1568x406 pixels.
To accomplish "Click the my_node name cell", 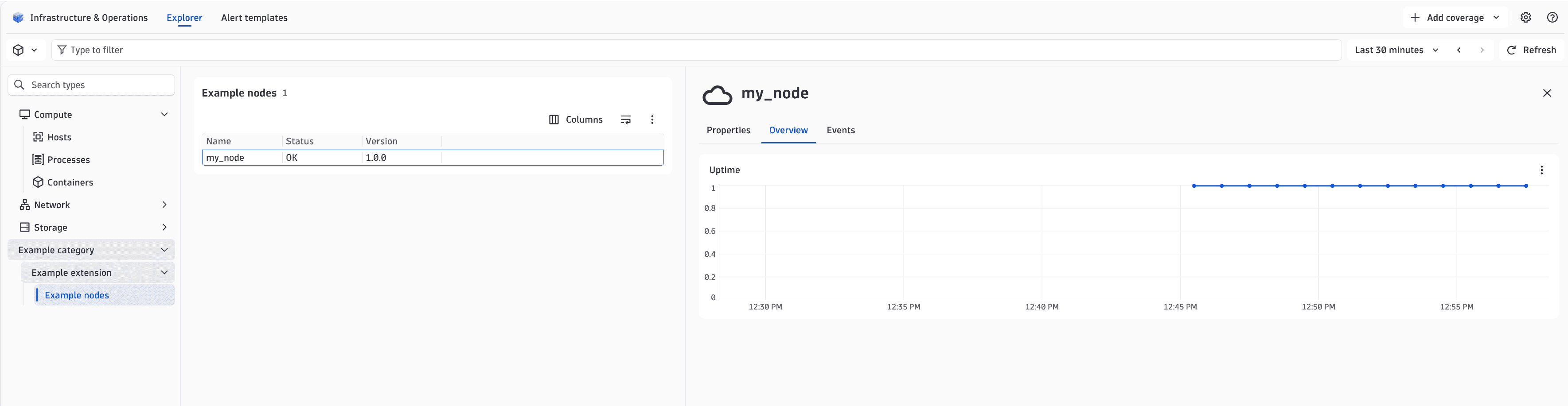I will point(242,158).
